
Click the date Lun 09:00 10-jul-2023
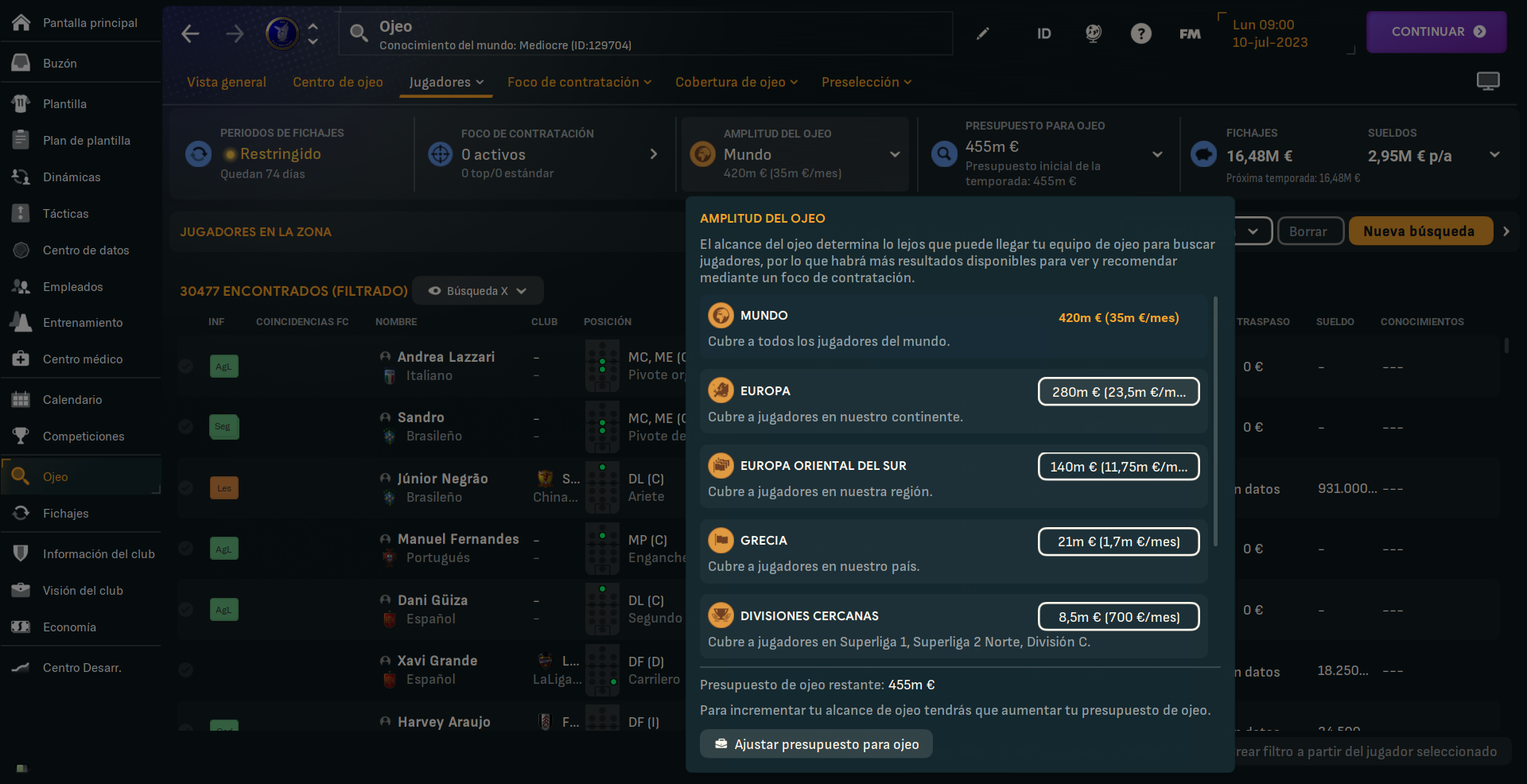tap(1270, 33)
